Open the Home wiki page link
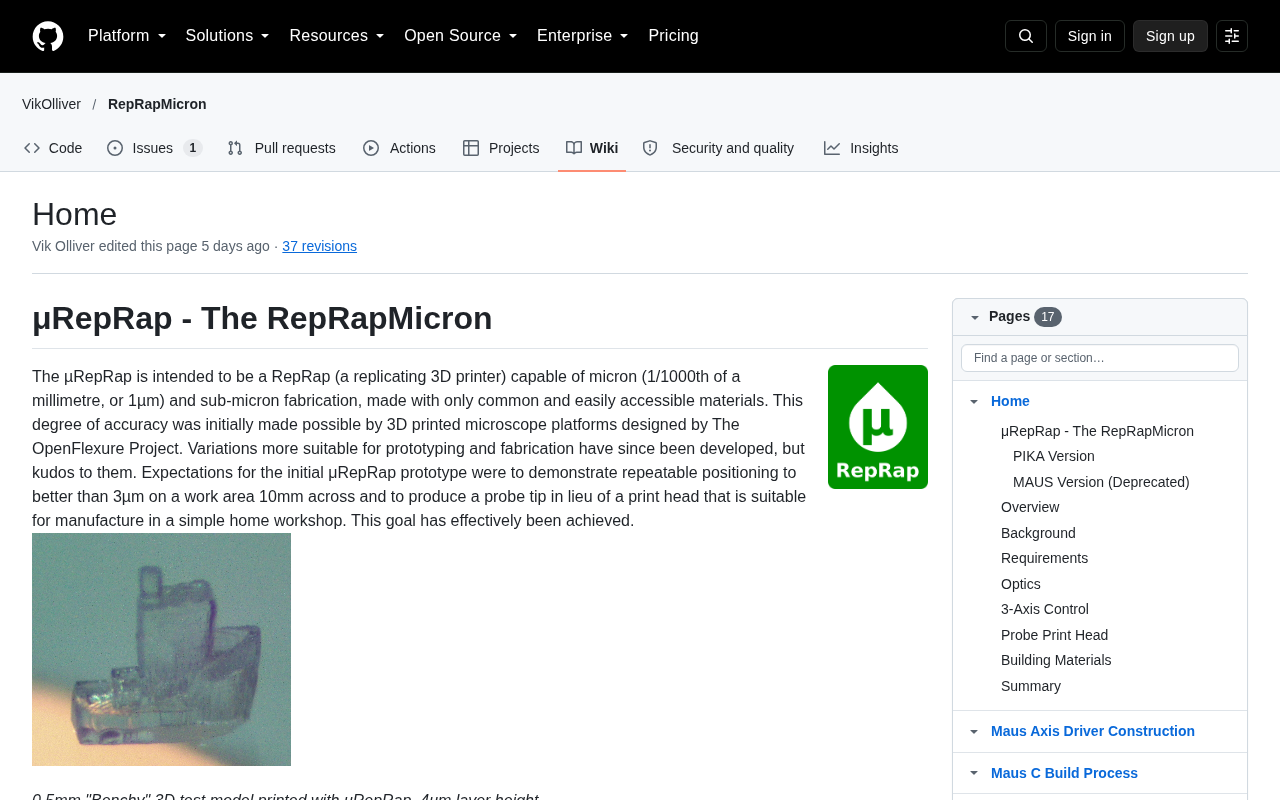This screenshot has height=800, width=1280. click(x=1010, y=401)
